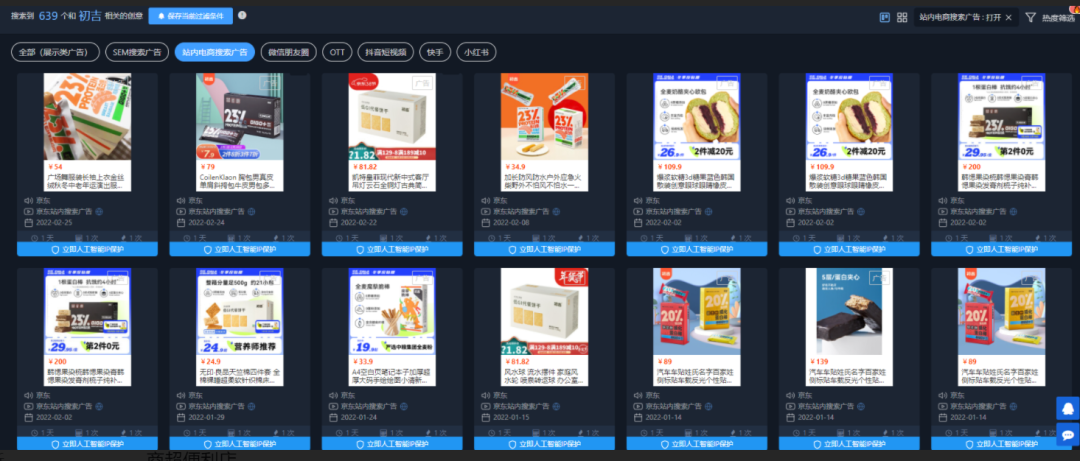Select the 微信朋友圈 tab

(x=289, y=52)
